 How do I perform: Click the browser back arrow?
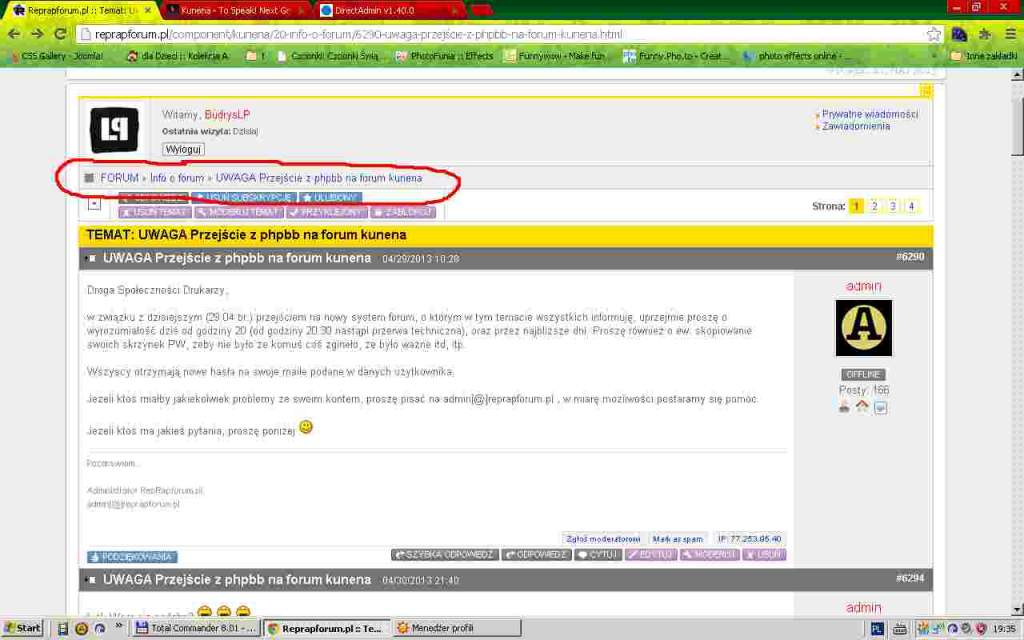click(13, 34)
